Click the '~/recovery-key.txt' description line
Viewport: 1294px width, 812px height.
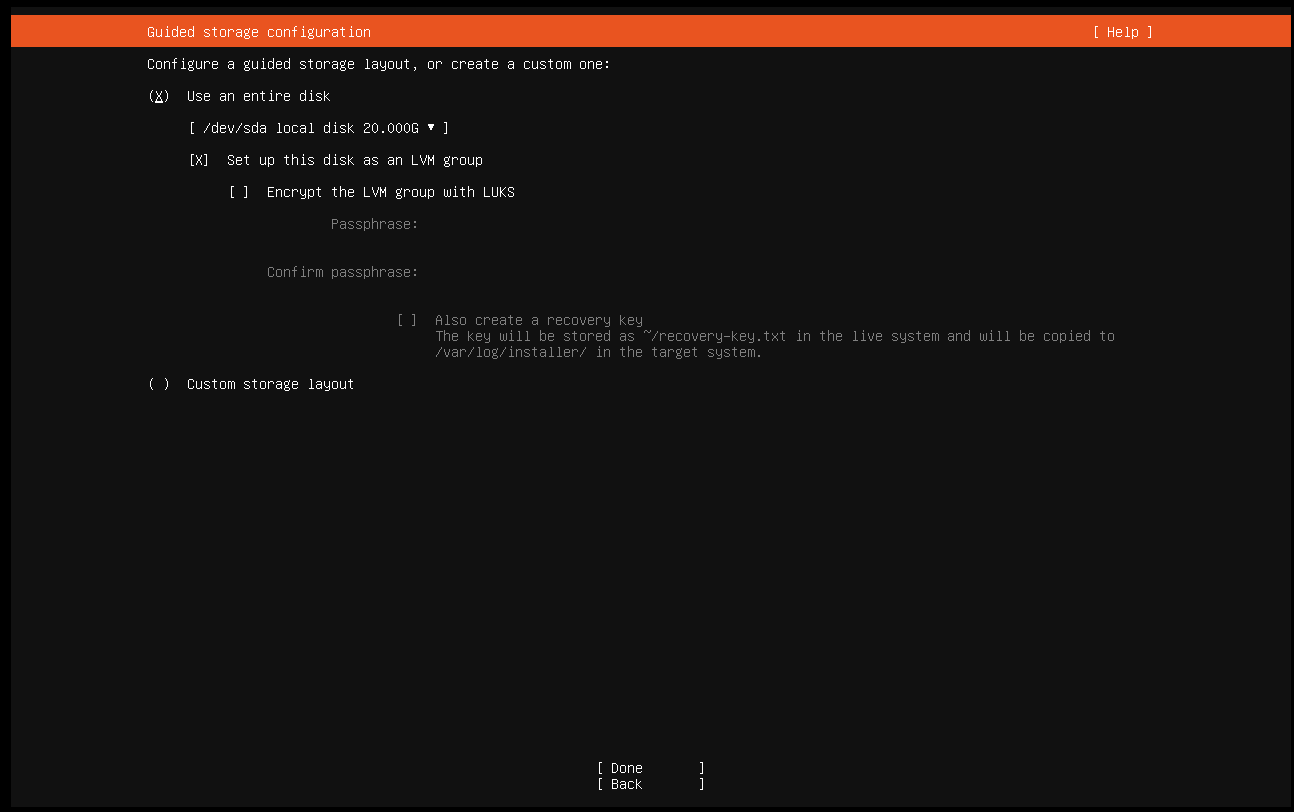pos(775,336)
